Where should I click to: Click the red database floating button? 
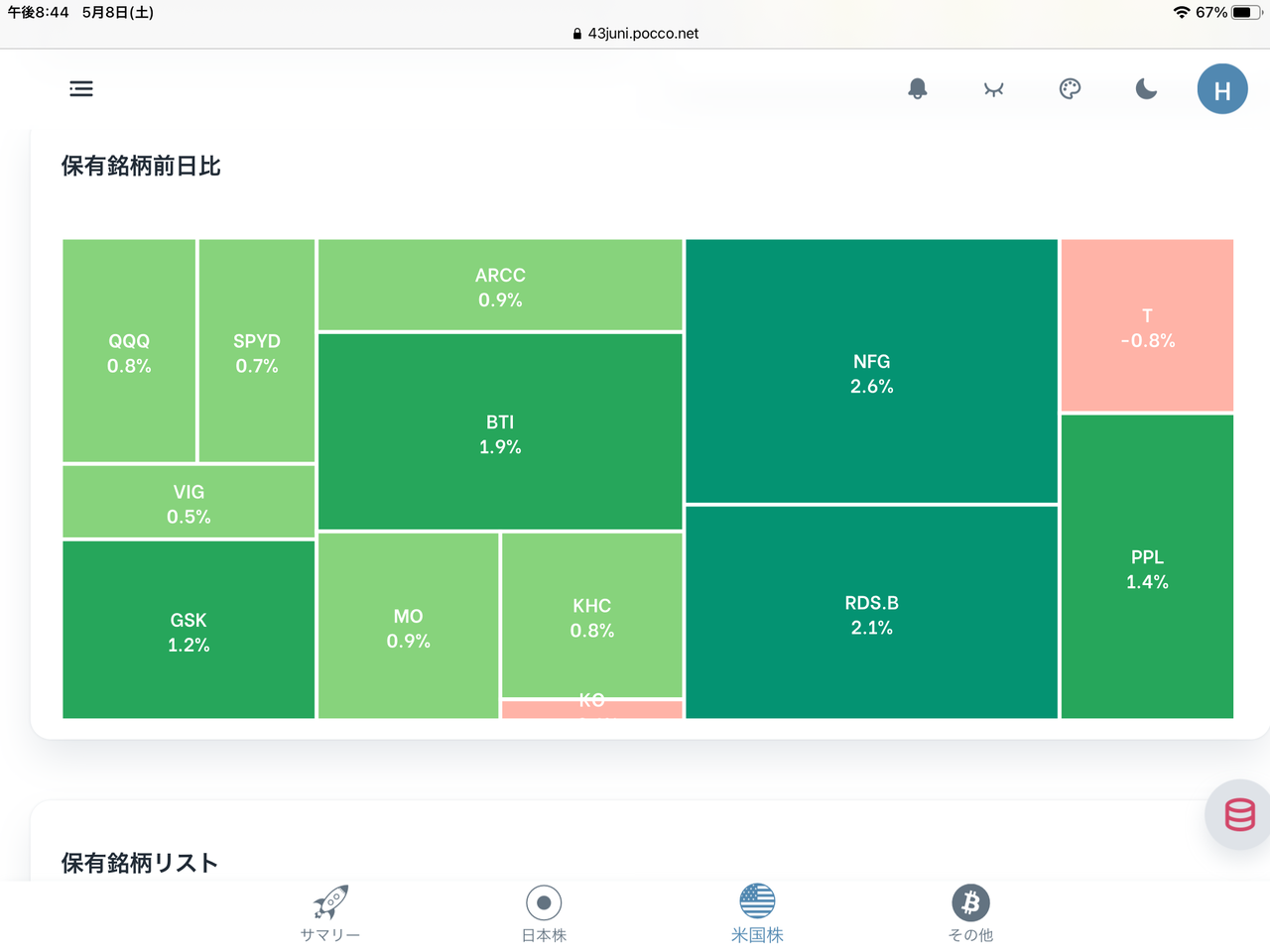(x=1239, y=814)
